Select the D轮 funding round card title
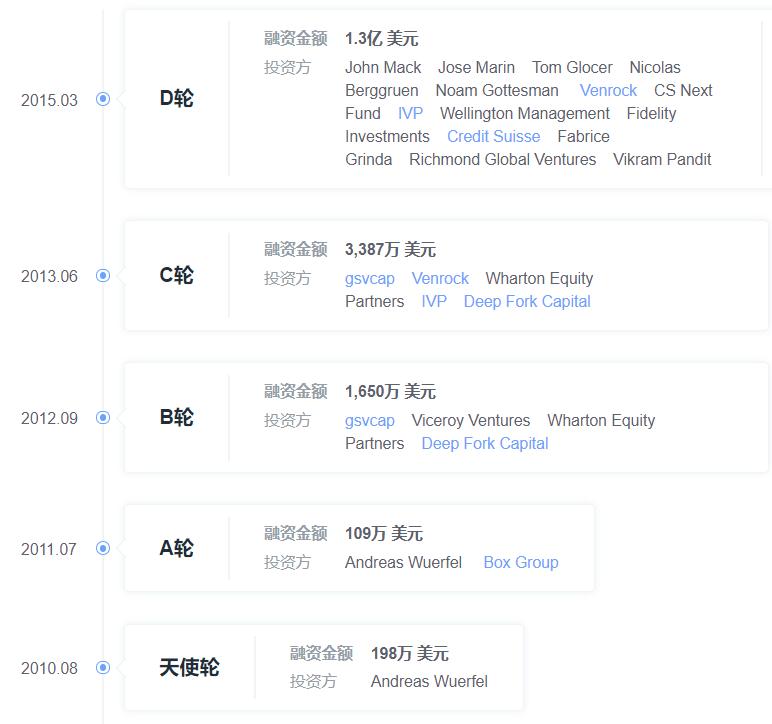772x724 pixels. tap(177, 98)
